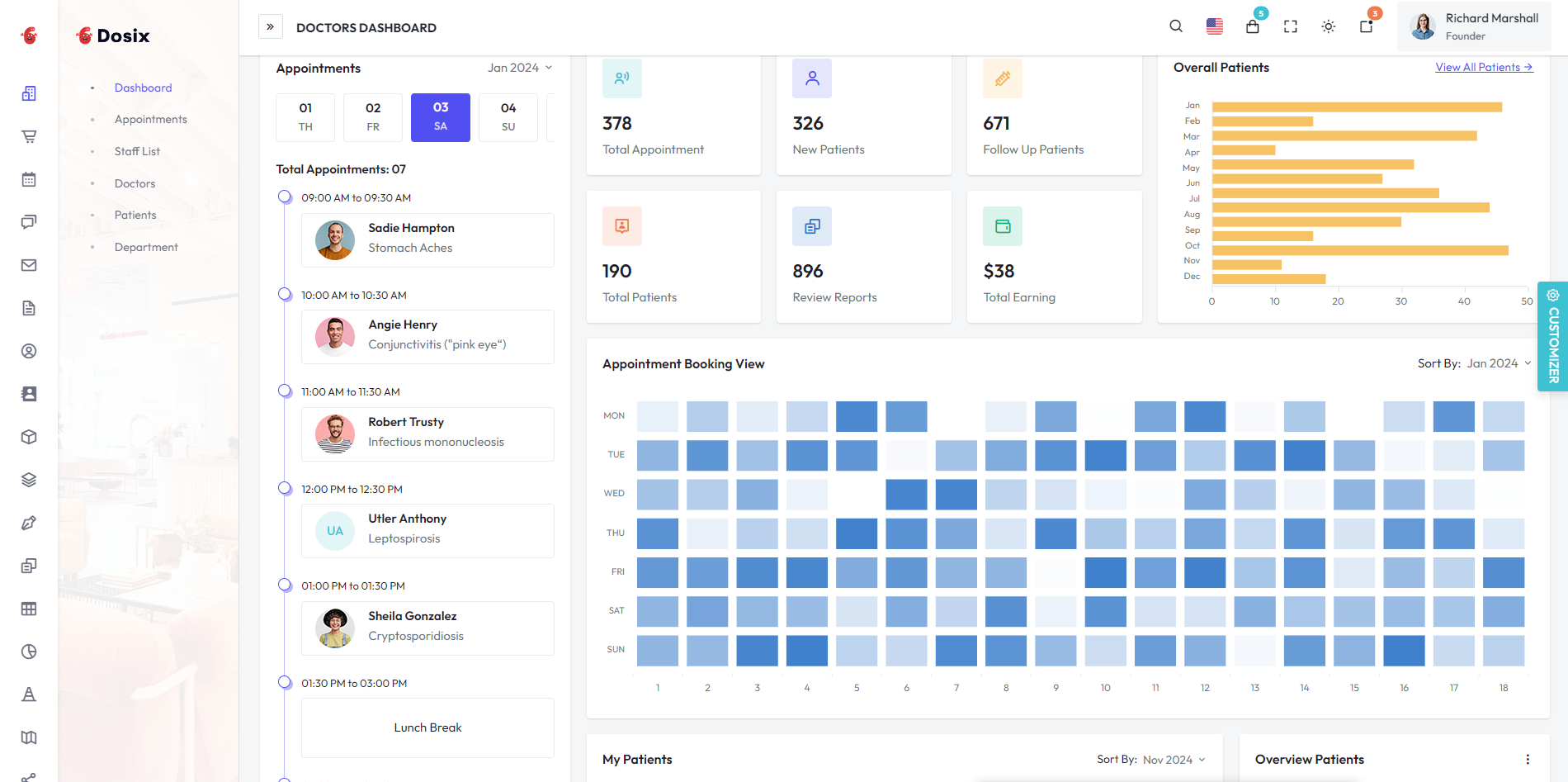This screenshot has height=782, width=1568.
Task: Select date 01 TH
Action: click(x=305, y=117)
